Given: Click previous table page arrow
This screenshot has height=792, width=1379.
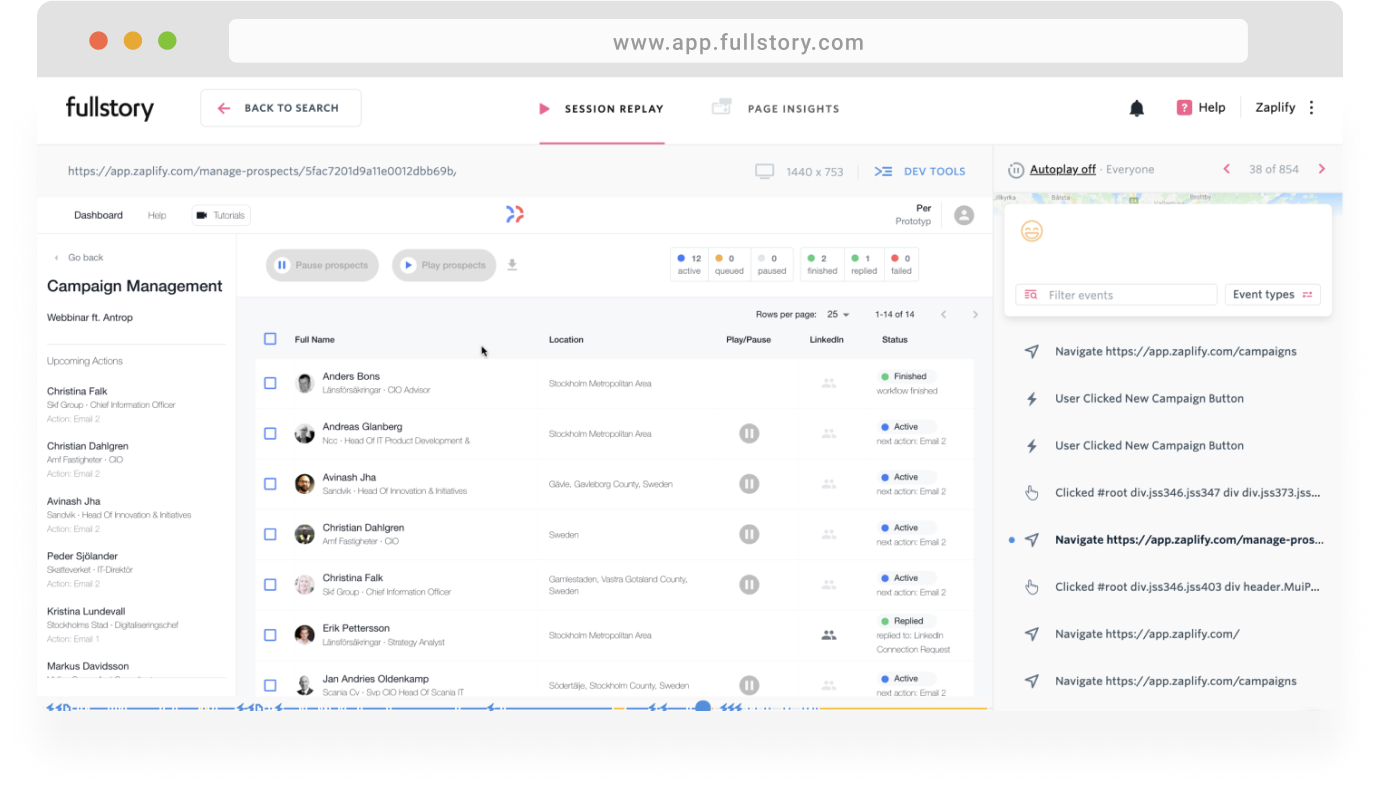Looking at the screenshot, I should [943, 315].
